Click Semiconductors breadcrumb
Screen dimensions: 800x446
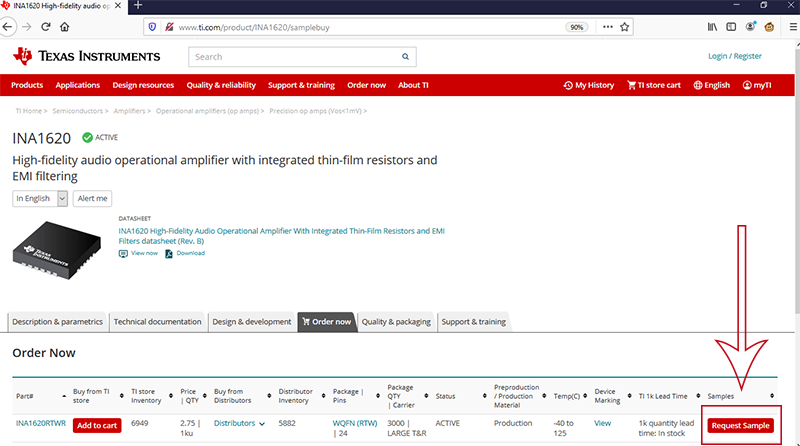(x=78, y=111)
